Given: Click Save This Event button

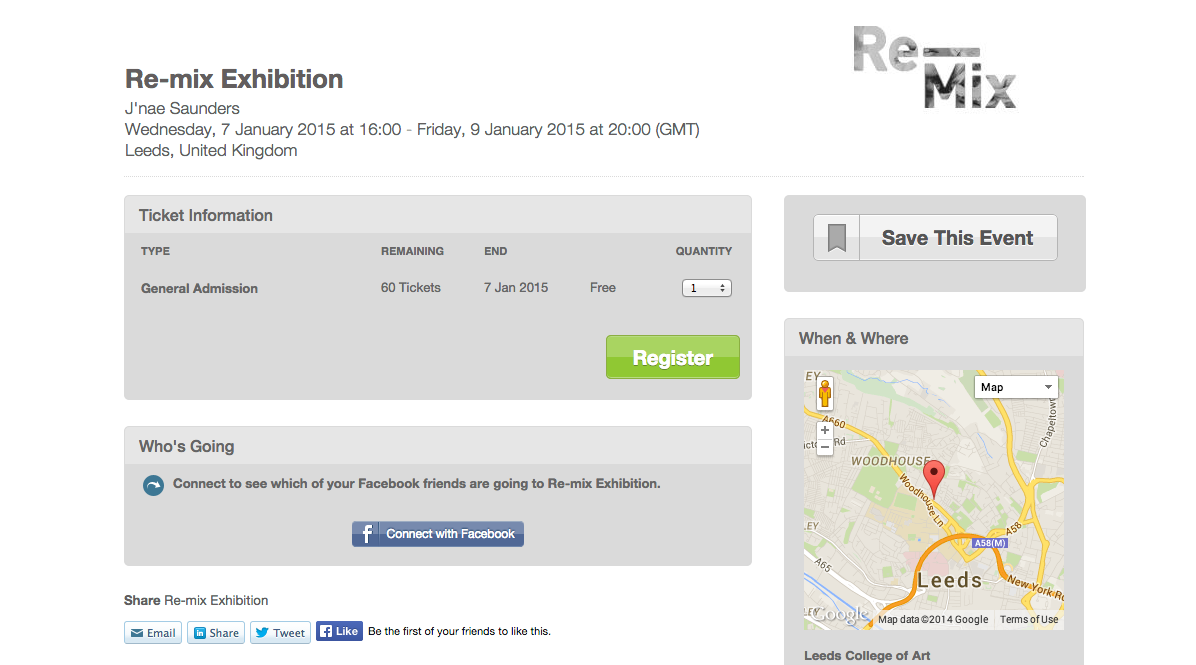Looking at the screenshot, I should pyautogui.click(x=935, y=238).
